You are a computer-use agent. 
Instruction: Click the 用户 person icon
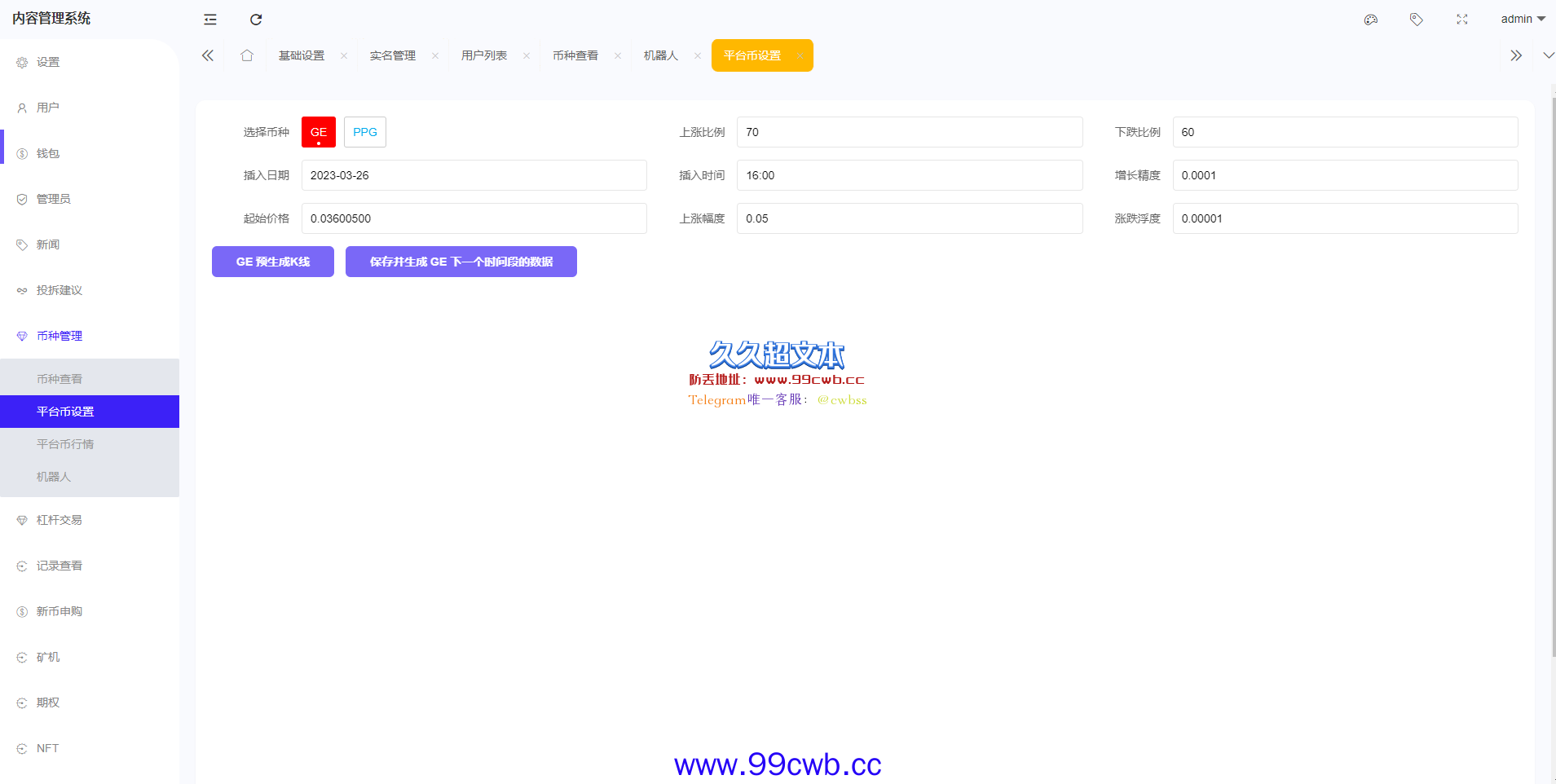tap(22, 108)
